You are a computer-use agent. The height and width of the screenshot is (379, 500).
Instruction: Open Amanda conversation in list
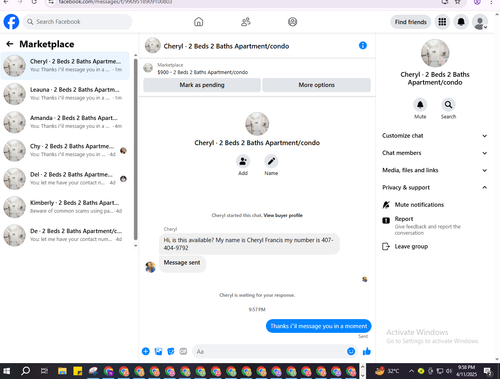pyautogui.click(x=65, y=122)
